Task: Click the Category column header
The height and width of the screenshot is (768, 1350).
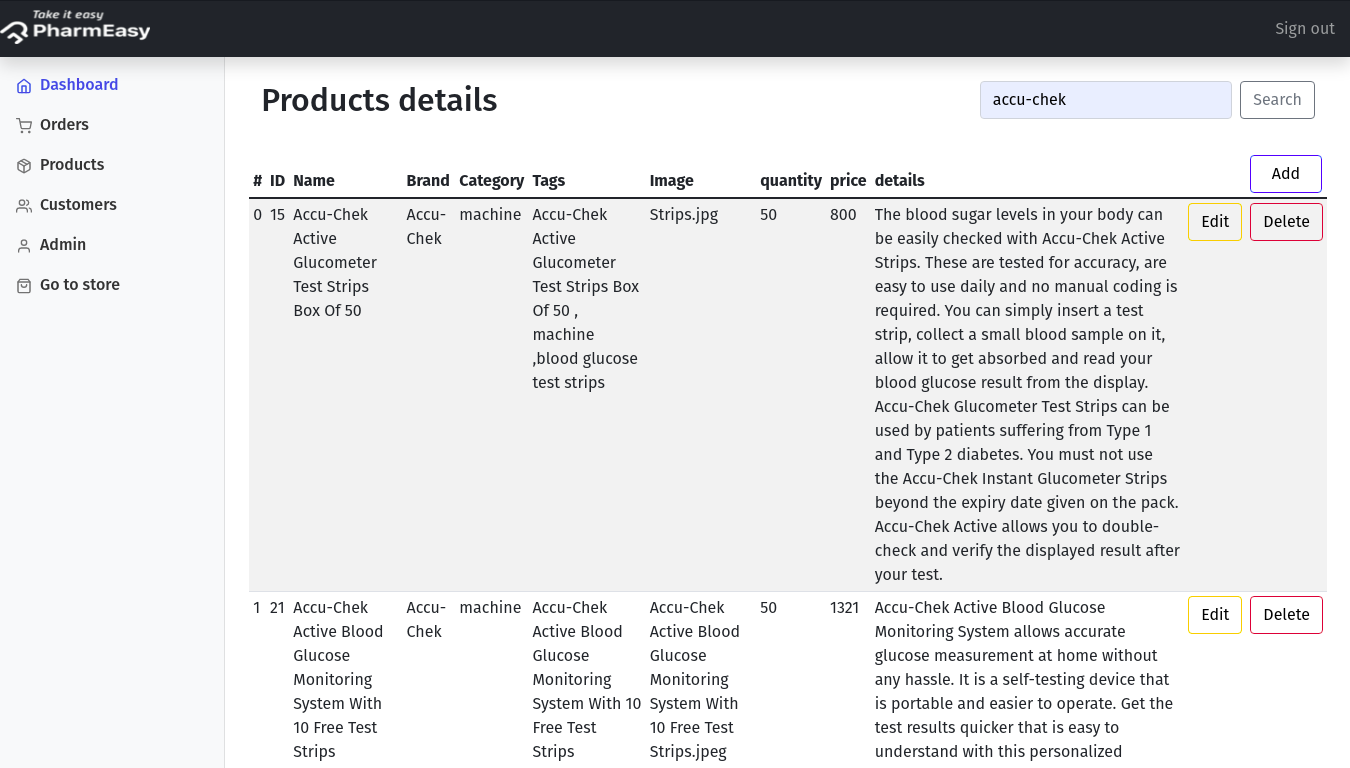Action: [x=491, y=181]
